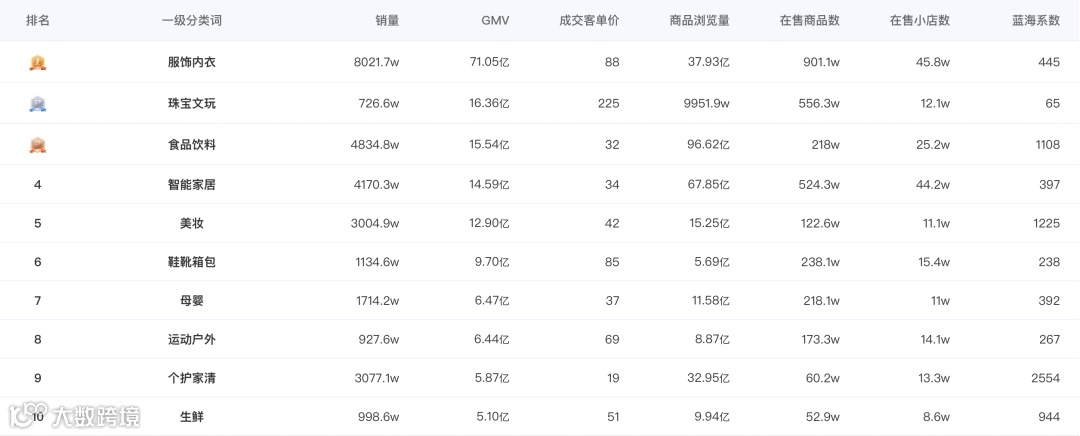This screenshot has height=436, width=1080.
Task: Click the 个护家清 category name
Action: pyautogui.click(x=191, y=378)
